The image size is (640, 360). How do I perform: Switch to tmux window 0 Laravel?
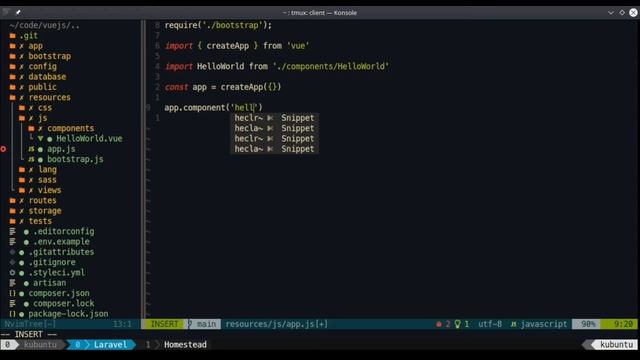click(102, 344)
